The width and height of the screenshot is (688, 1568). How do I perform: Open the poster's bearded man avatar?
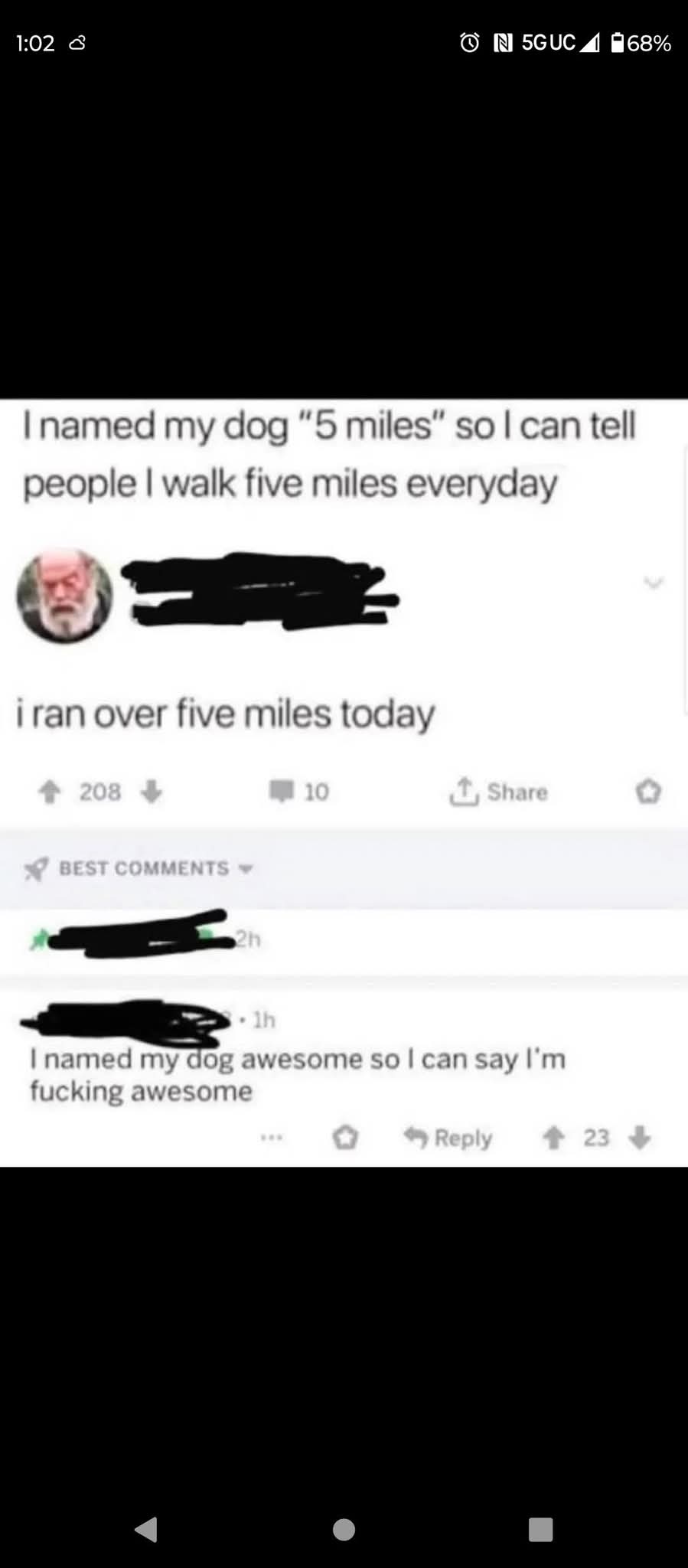click(65, 595)
